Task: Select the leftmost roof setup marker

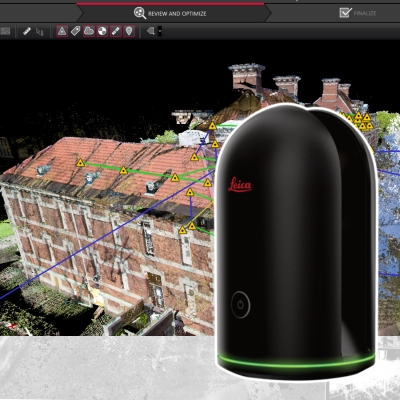Action: pos(80,163)
